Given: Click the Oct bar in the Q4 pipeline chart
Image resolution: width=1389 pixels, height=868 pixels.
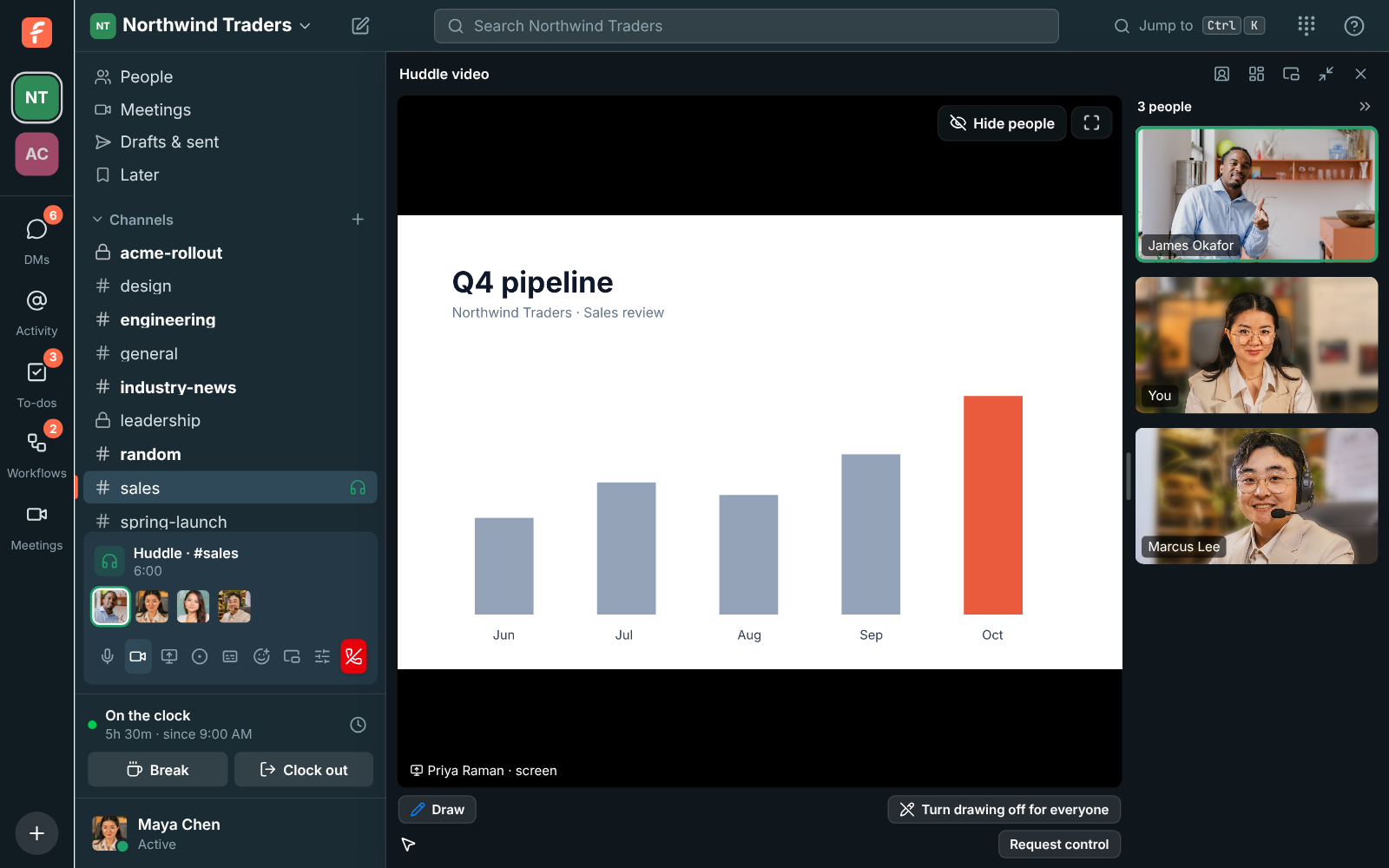Looking at the screenshot, I should pos(992,505).
